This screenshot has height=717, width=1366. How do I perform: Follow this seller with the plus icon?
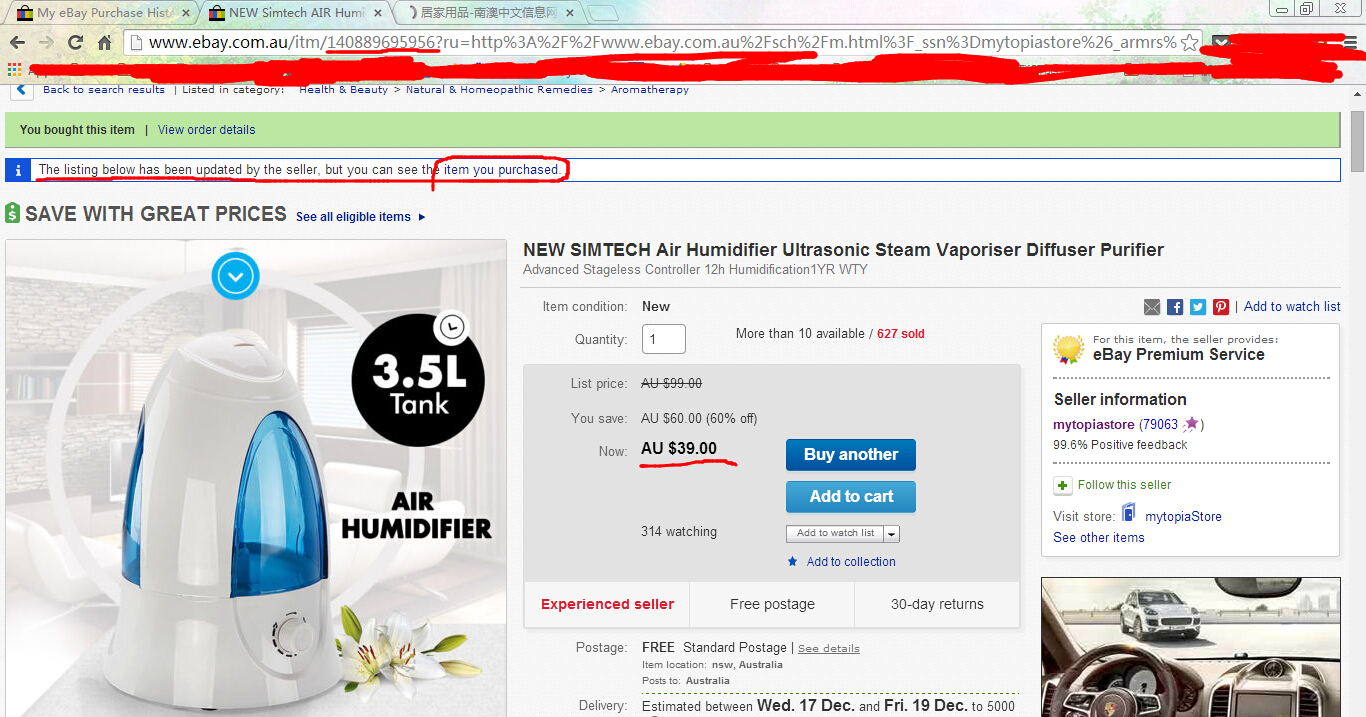click(x=1062, y=485)
